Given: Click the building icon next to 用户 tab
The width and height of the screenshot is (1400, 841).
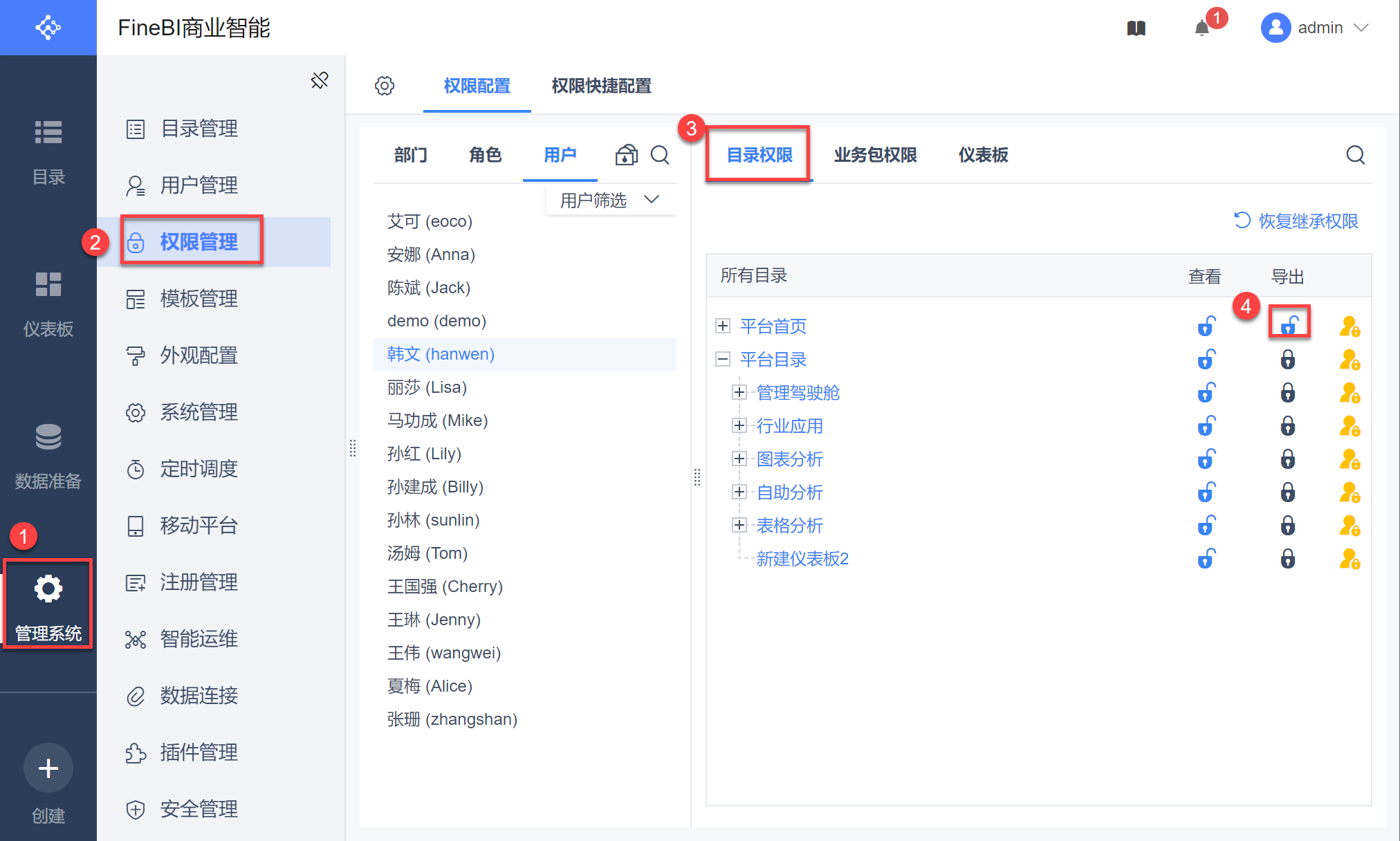Looking at the screenshot, I should click(x=626, y=155).
